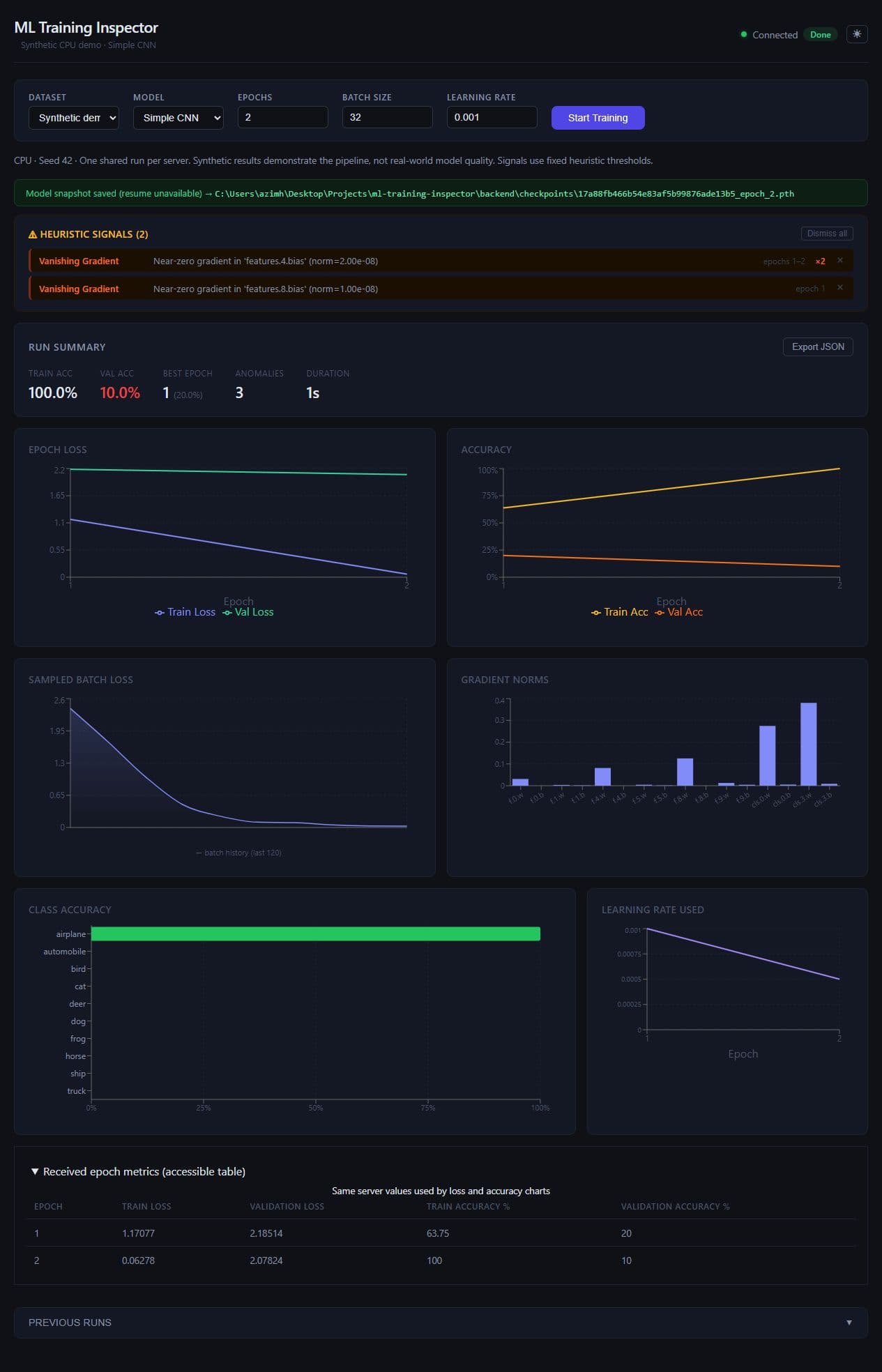882x1372 pixels.
Task: Dismiss the features.8.bias vanishing gradient alert
Action: coord(839,287)
